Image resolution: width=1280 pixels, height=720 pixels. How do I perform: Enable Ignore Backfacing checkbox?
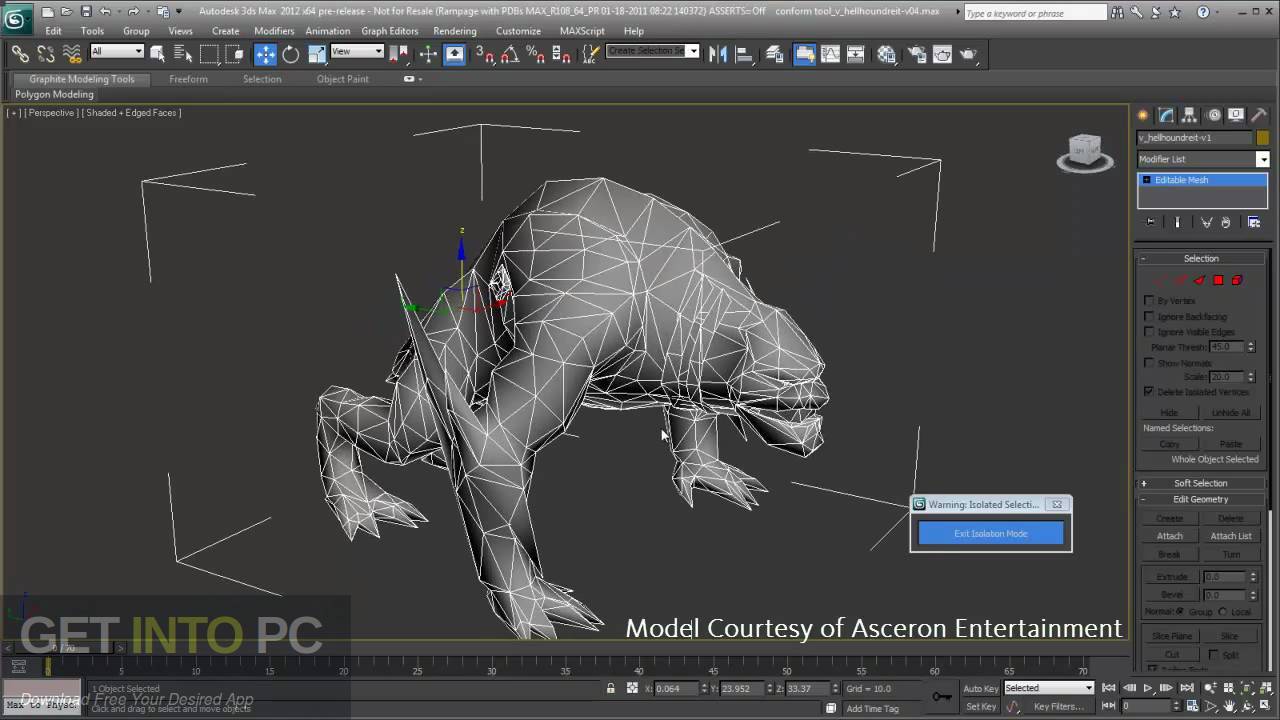pos(1149,316)
